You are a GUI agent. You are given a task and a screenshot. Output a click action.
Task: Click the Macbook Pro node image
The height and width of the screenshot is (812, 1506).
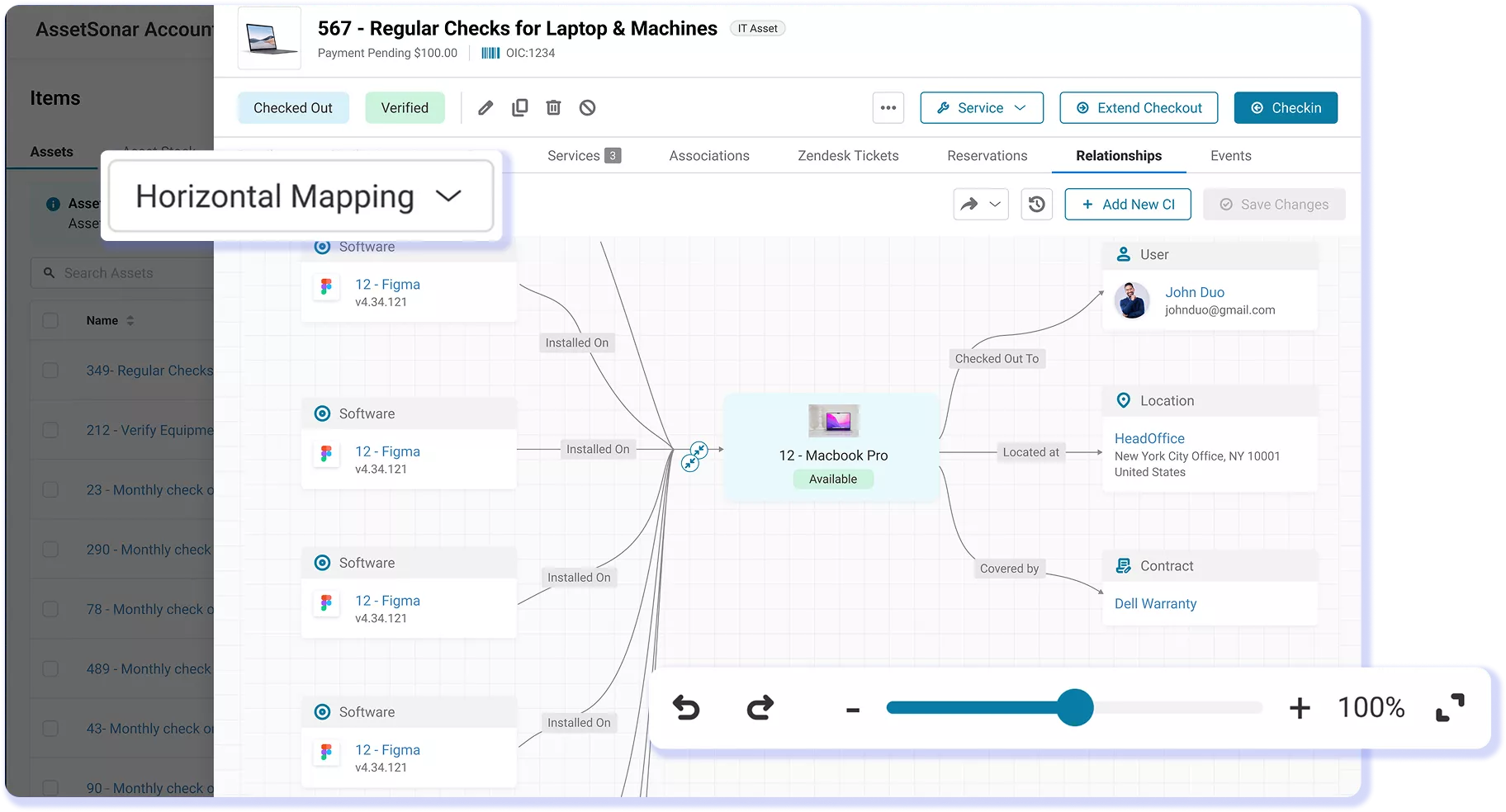[833, 421]
